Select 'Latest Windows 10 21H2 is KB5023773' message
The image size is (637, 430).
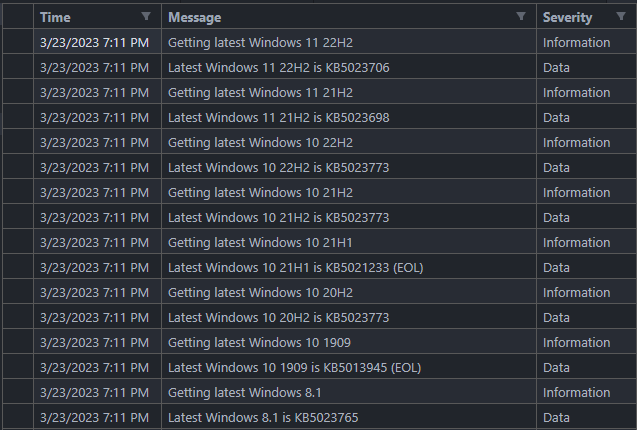(279, 217)
